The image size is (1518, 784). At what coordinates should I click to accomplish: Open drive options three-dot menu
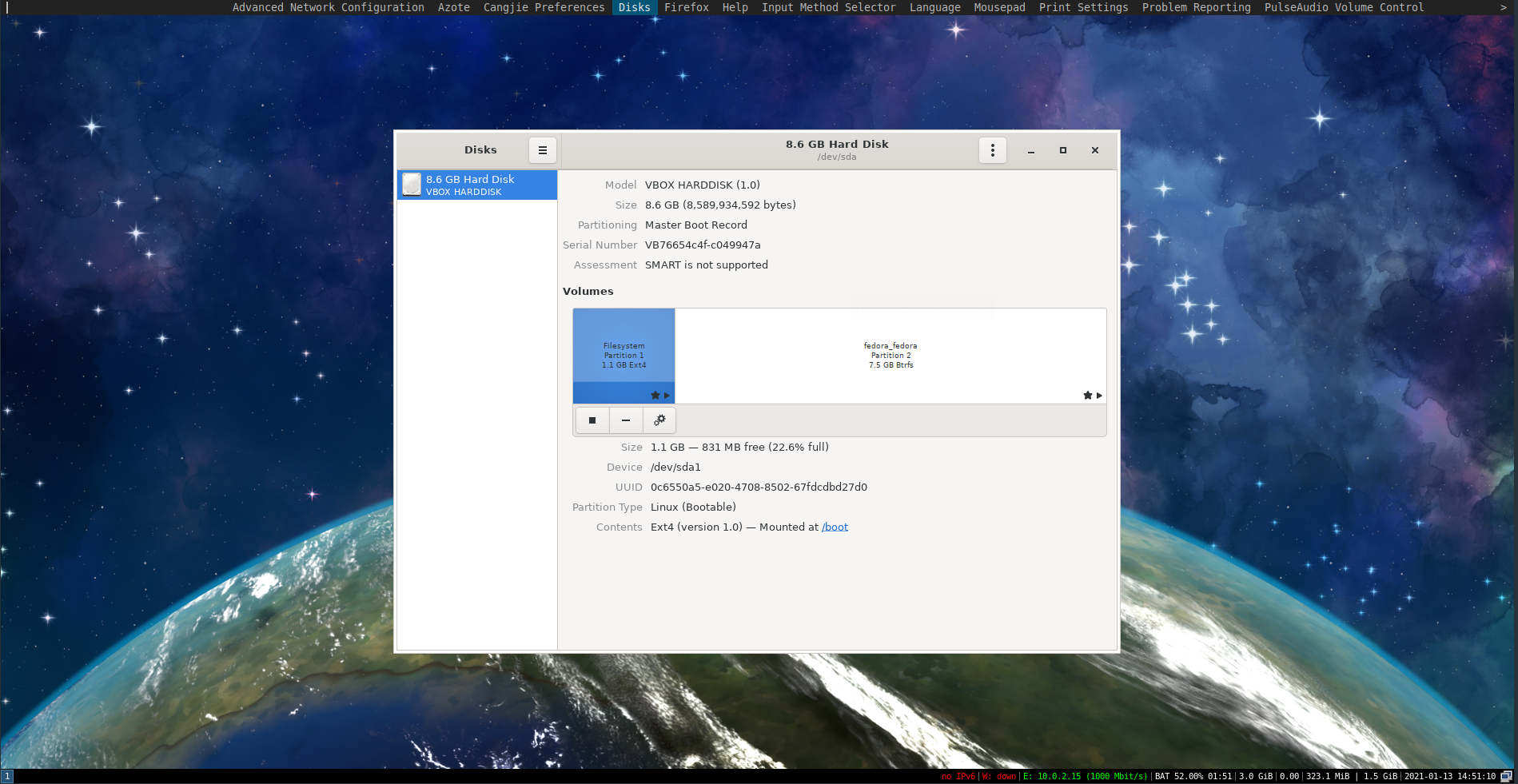click(992, 150)
